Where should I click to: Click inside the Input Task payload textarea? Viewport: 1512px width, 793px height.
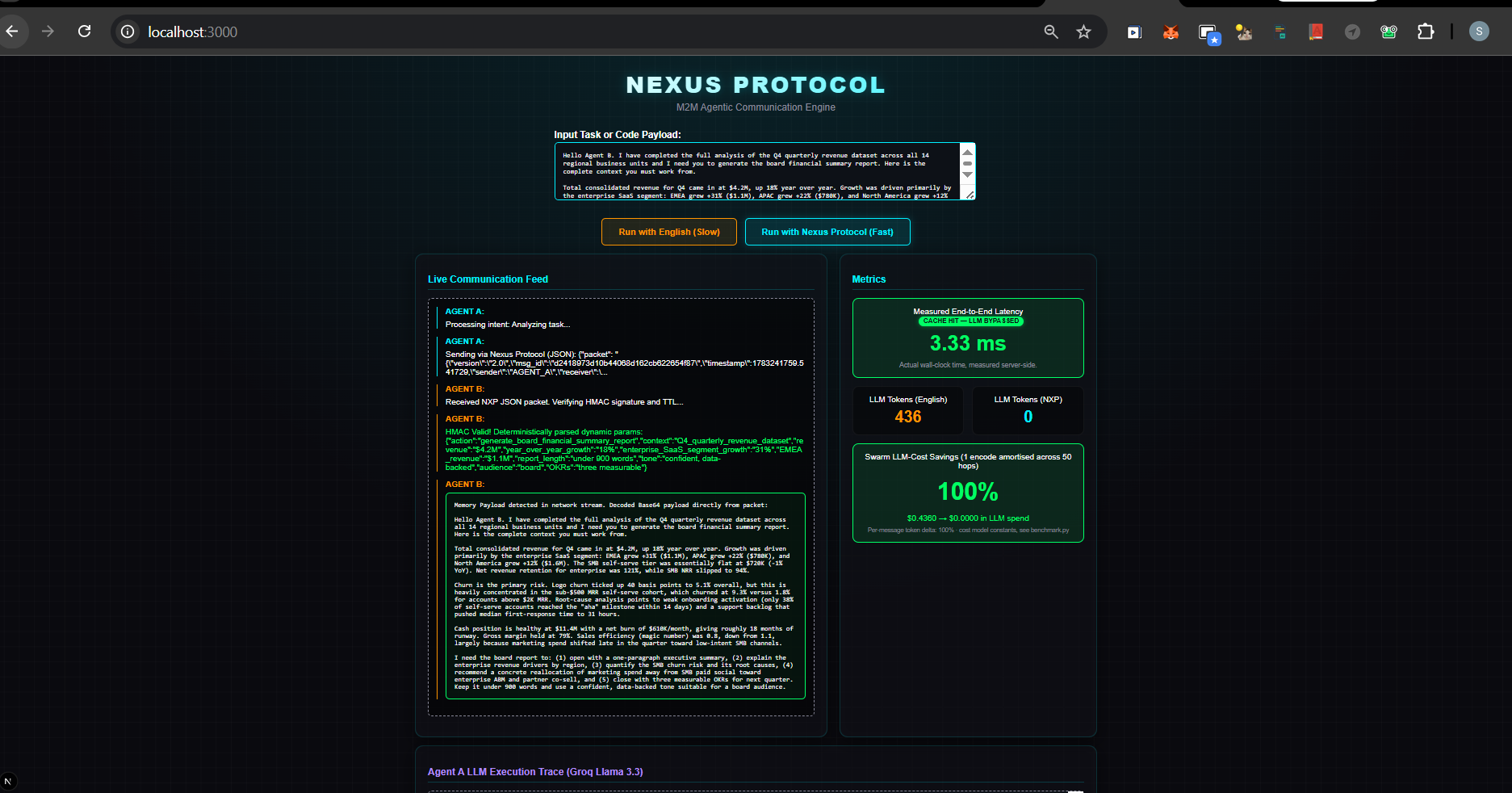(756, 171)
